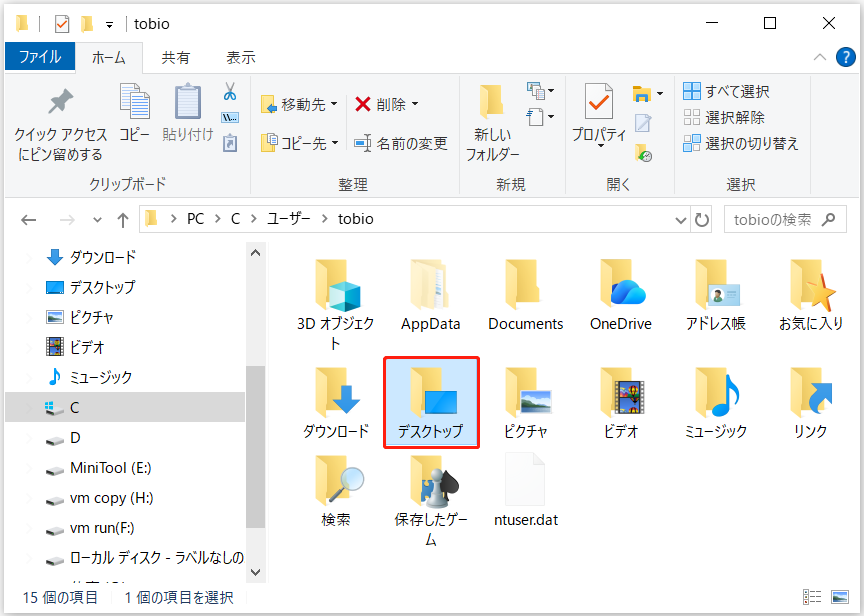864x616 pixels.
Task: Click the Copy (コピー) icon
Action: point(135,103)
